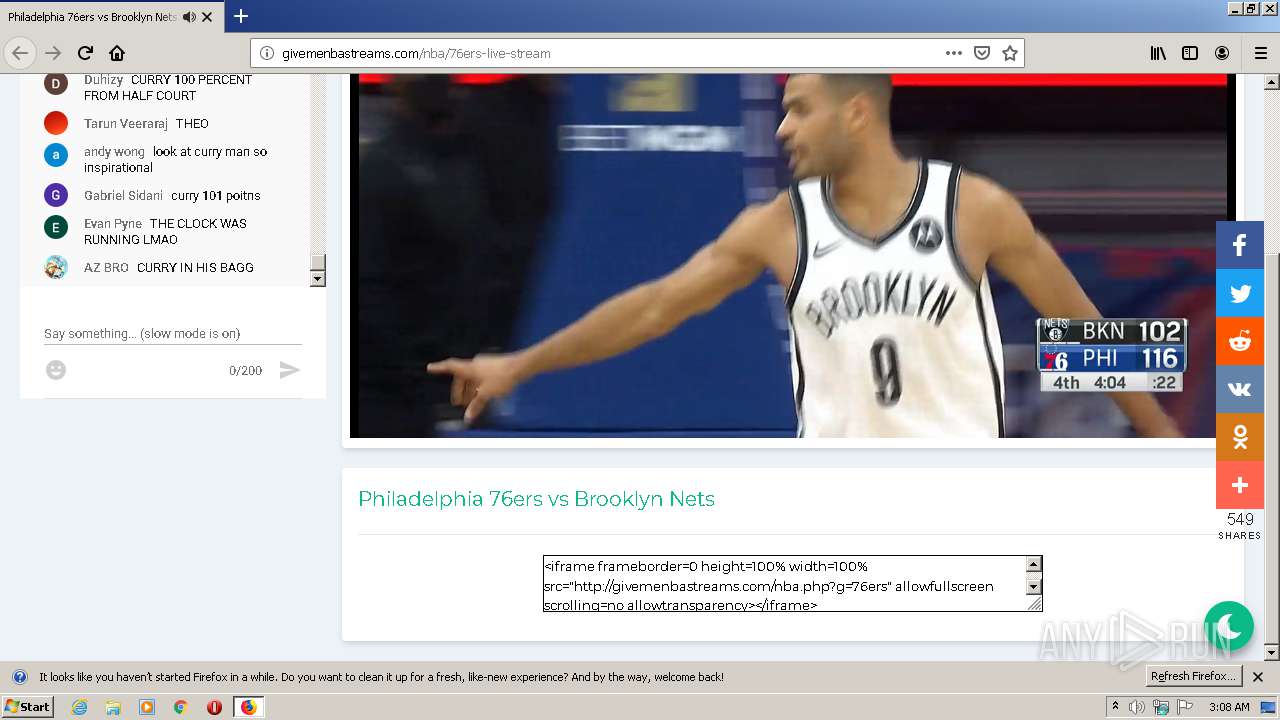The image size is (1280, 720).
Task: Share on Reddit
Action: (x=1240, y=341)
